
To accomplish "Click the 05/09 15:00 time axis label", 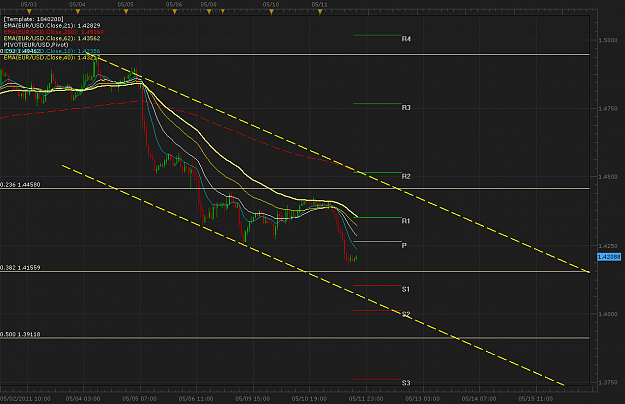I will (252, 398).
